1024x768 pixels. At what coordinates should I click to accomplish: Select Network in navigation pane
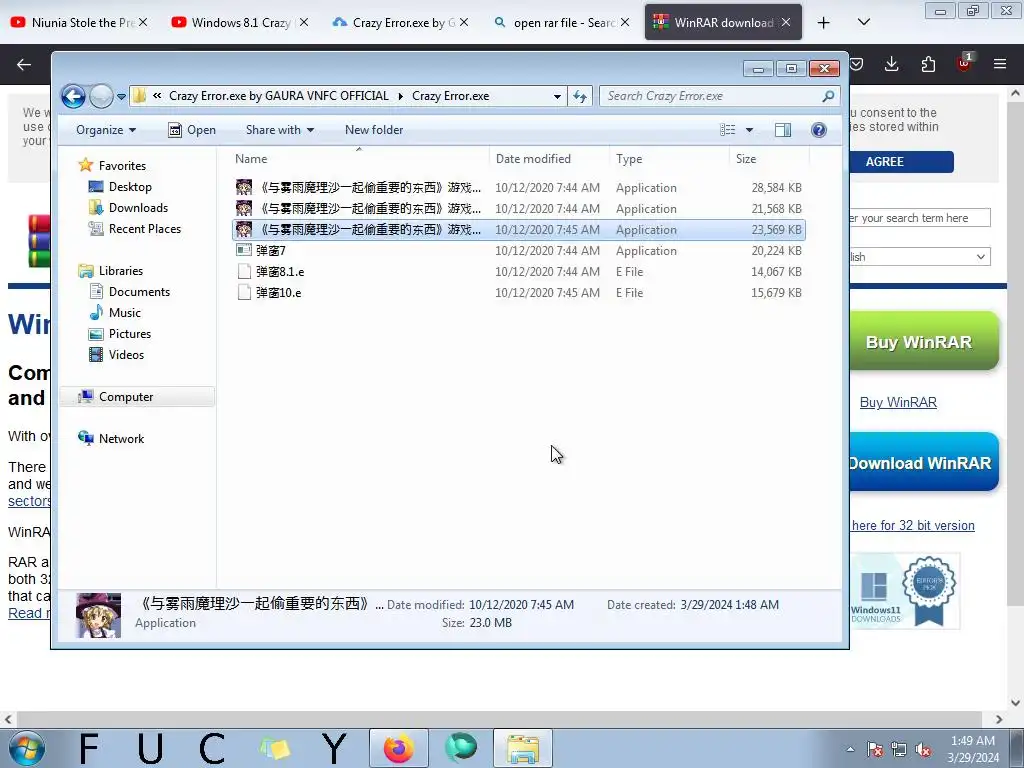click(x=121, y=438)
